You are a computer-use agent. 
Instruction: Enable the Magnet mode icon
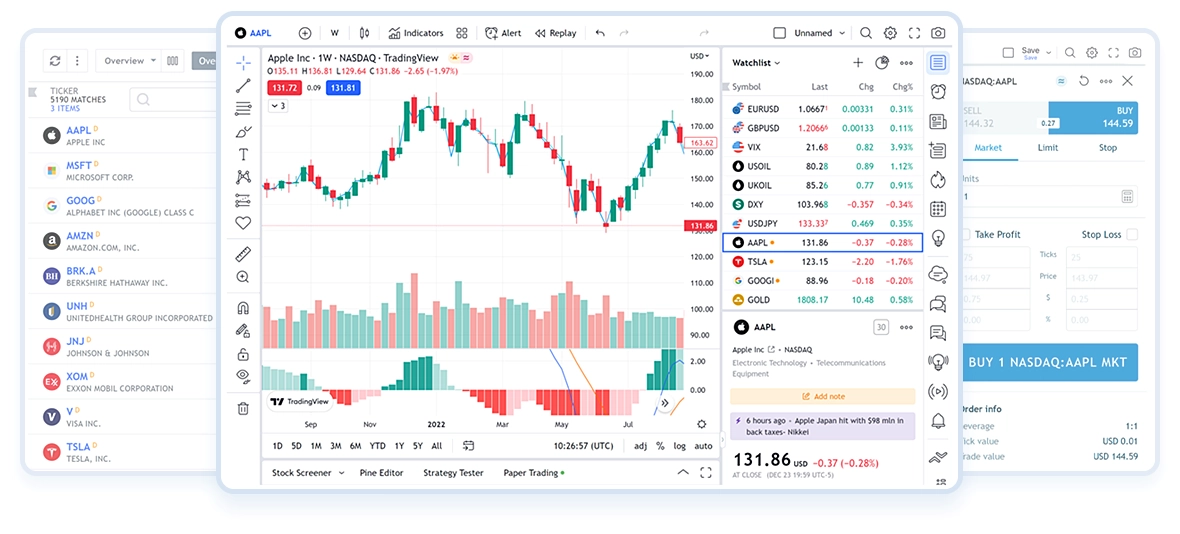[243, 308]
